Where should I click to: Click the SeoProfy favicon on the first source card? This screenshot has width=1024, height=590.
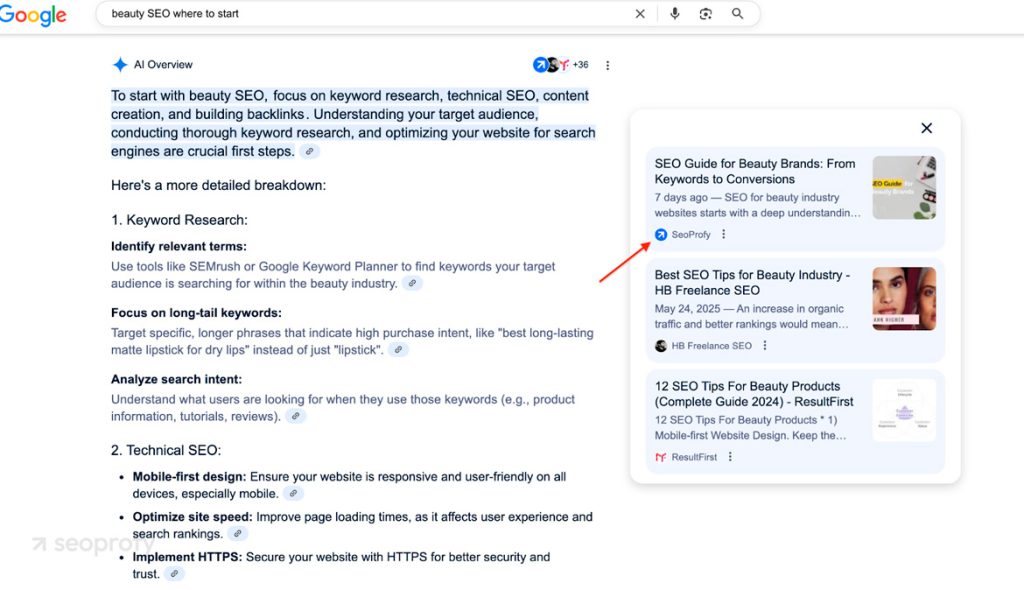point(660,234)
